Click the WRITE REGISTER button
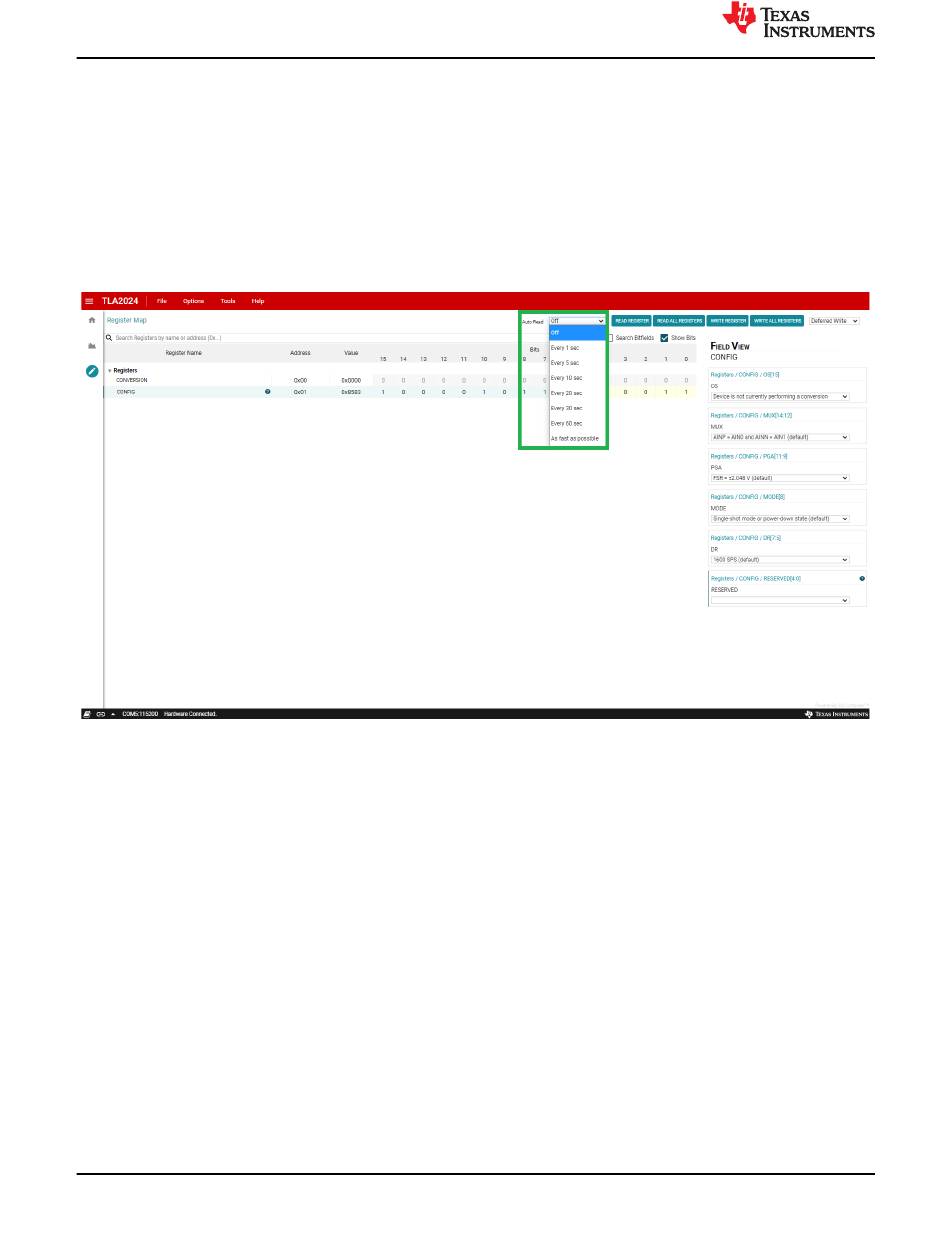 728,321
